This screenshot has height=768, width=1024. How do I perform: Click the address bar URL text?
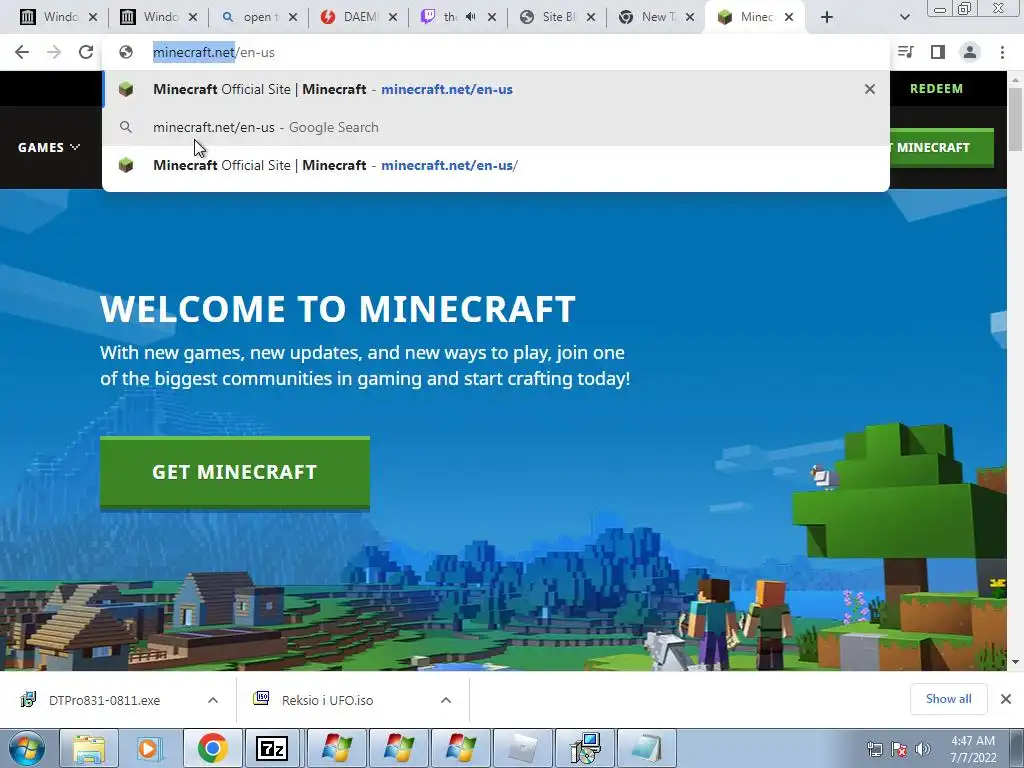click(x=214, y=52)
